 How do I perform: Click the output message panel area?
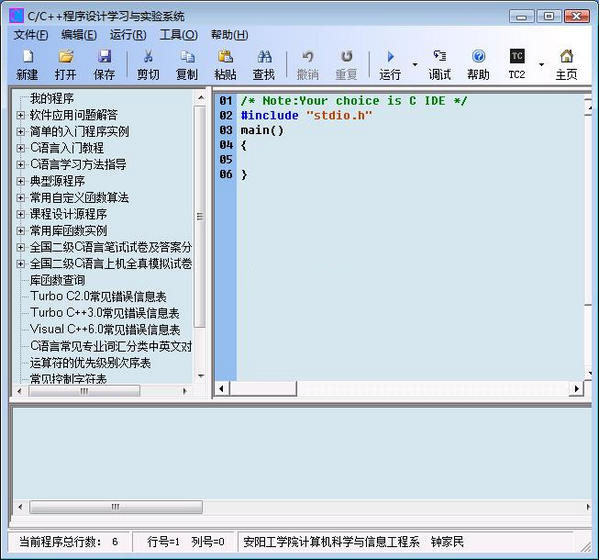[x=302, y=453]
